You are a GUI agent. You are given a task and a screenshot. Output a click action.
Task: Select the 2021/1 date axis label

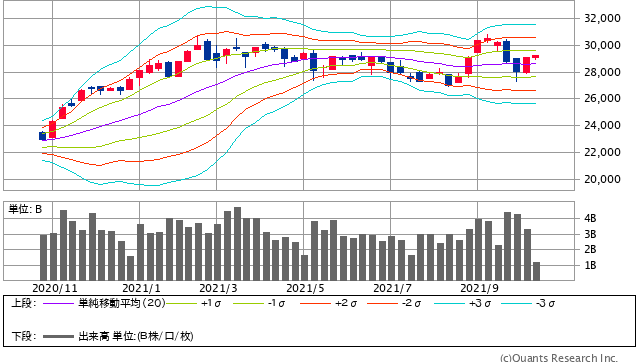point(141,288)
